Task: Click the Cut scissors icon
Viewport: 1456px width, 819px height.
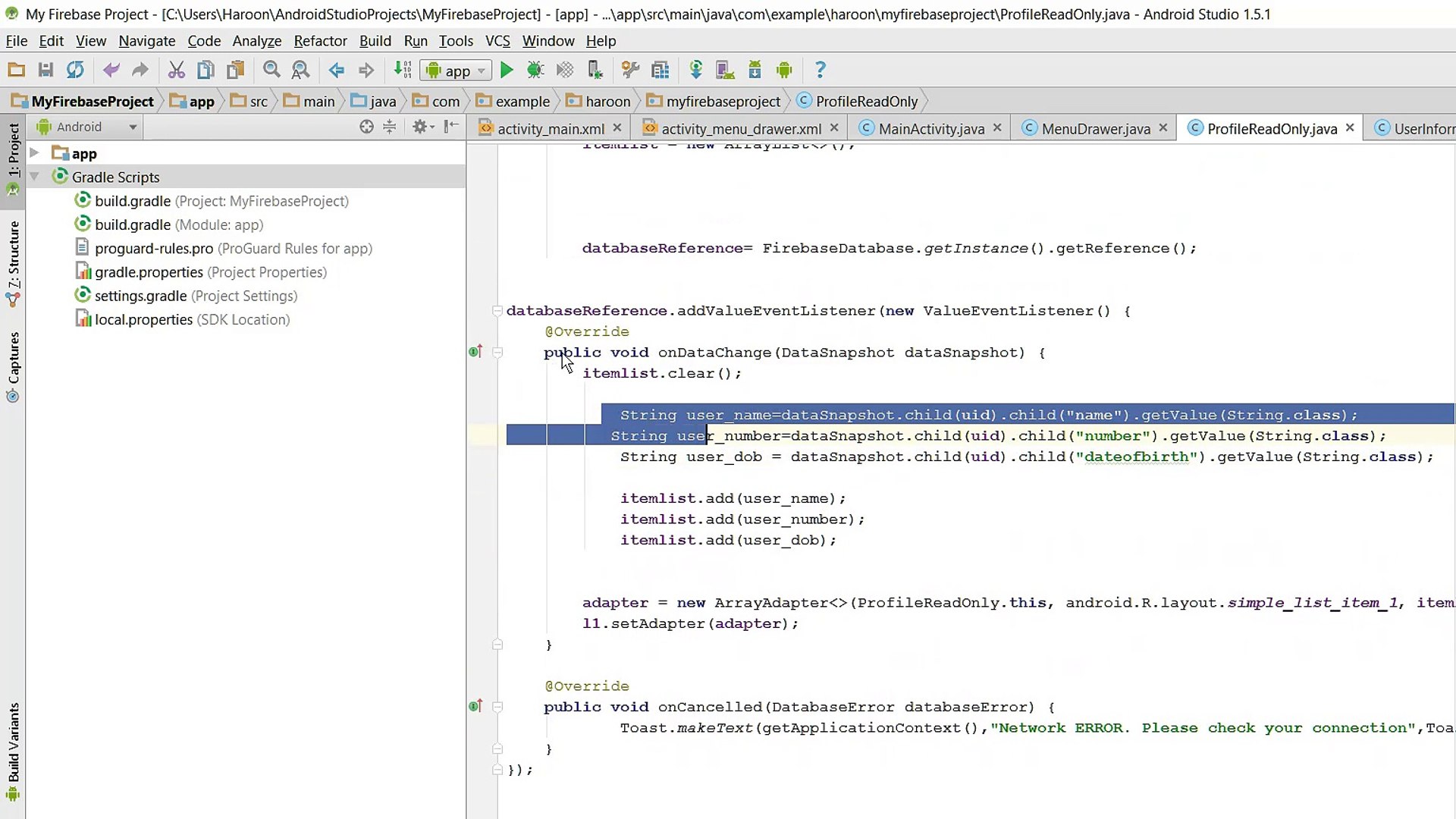Action: pos(176,71)
